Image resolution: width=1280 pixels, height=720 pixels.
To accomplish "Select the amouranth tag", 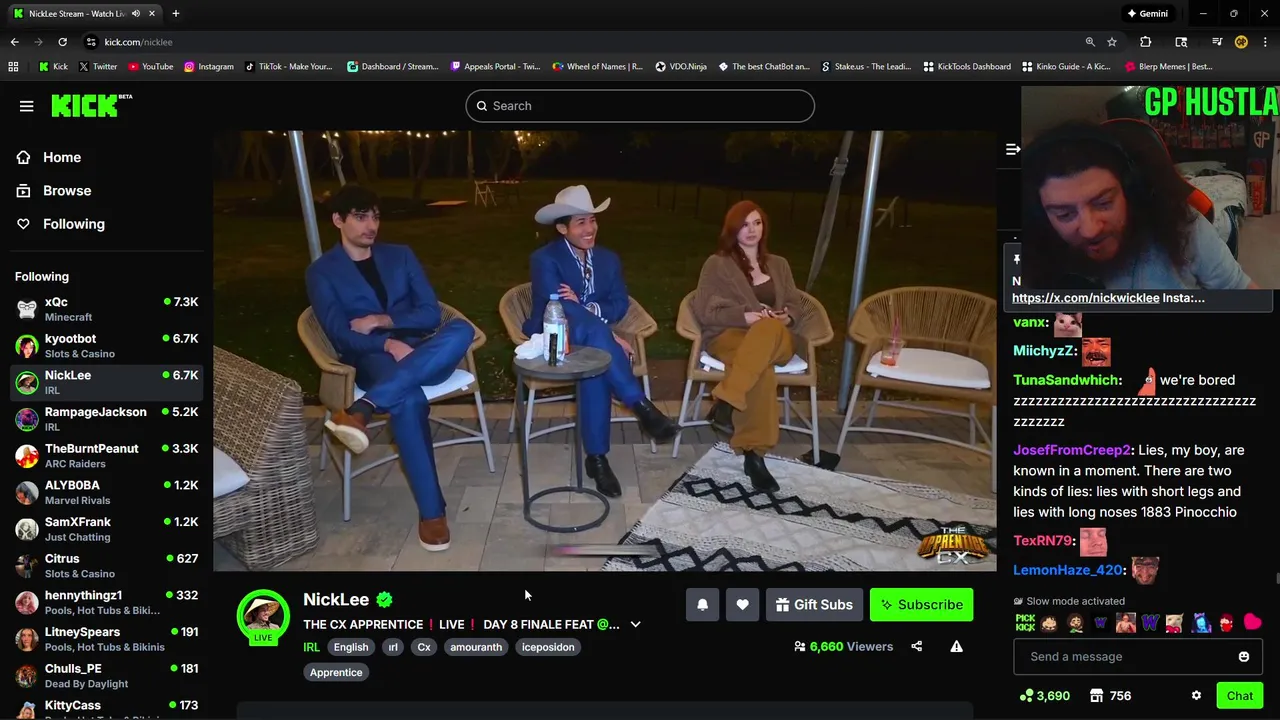I will click(476, 647).
